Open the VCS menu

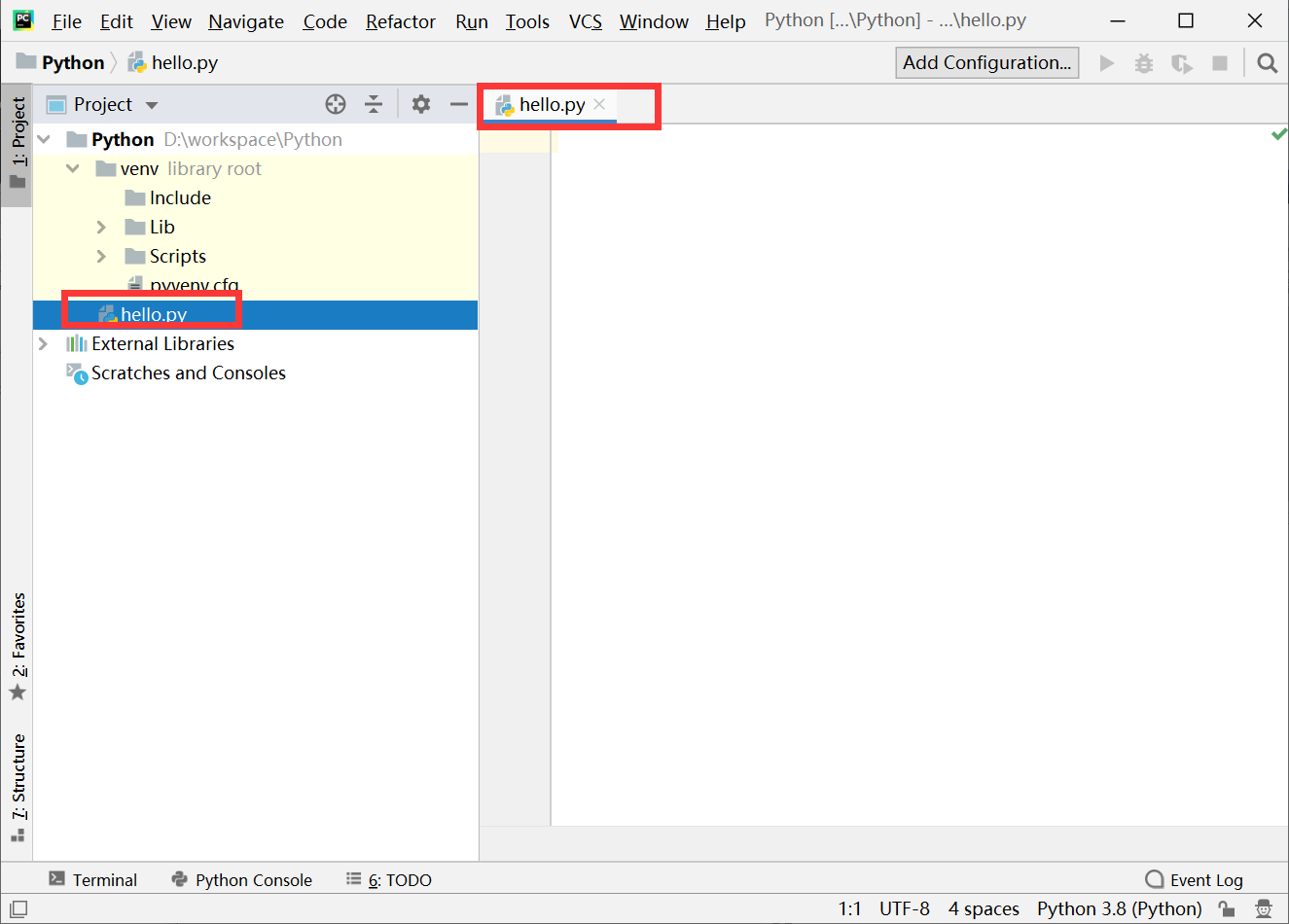pos(585,21)
